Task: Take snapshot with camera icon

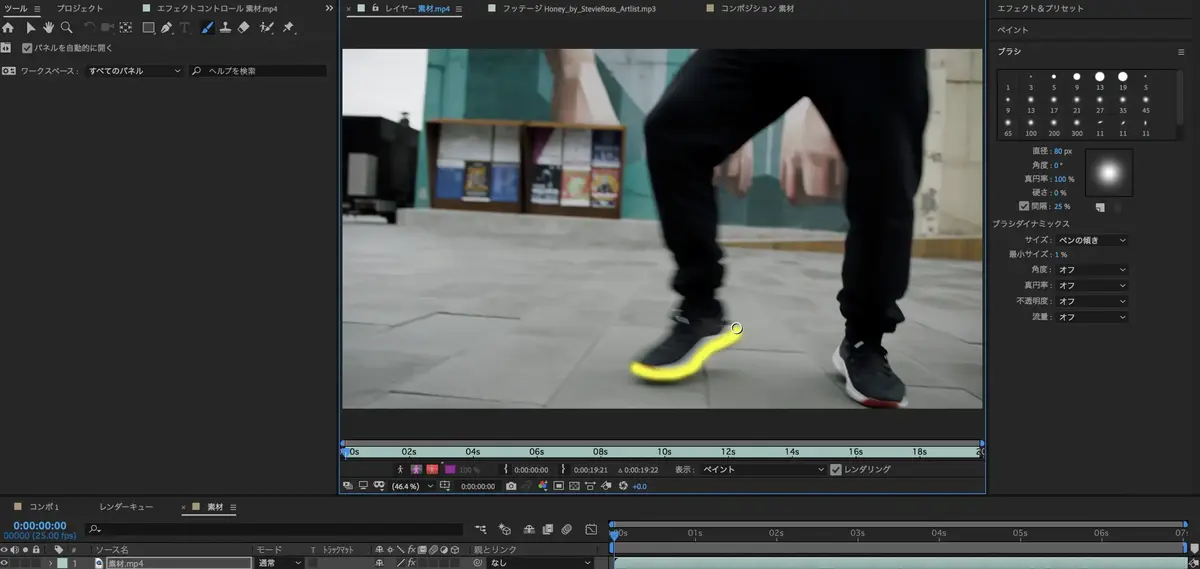Action: click(x=511, y=486)
